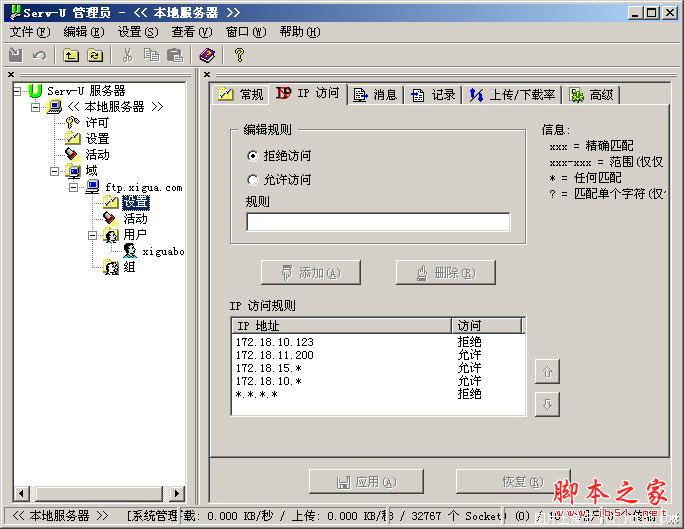The height and width of the screenshot is (529, 684).
Task: Open the 许可 key item
Action: pos(97,123)
